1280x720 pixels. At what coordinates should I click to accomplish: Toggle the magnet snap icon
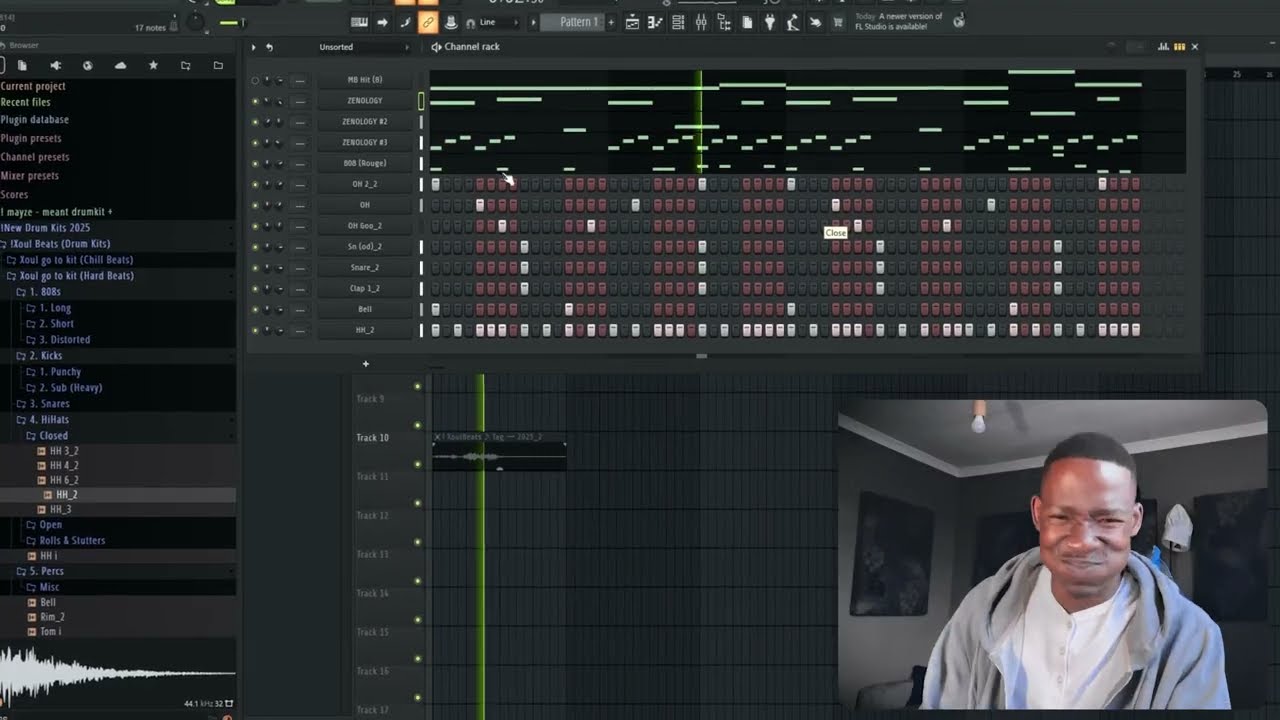[x=471, y=22]
